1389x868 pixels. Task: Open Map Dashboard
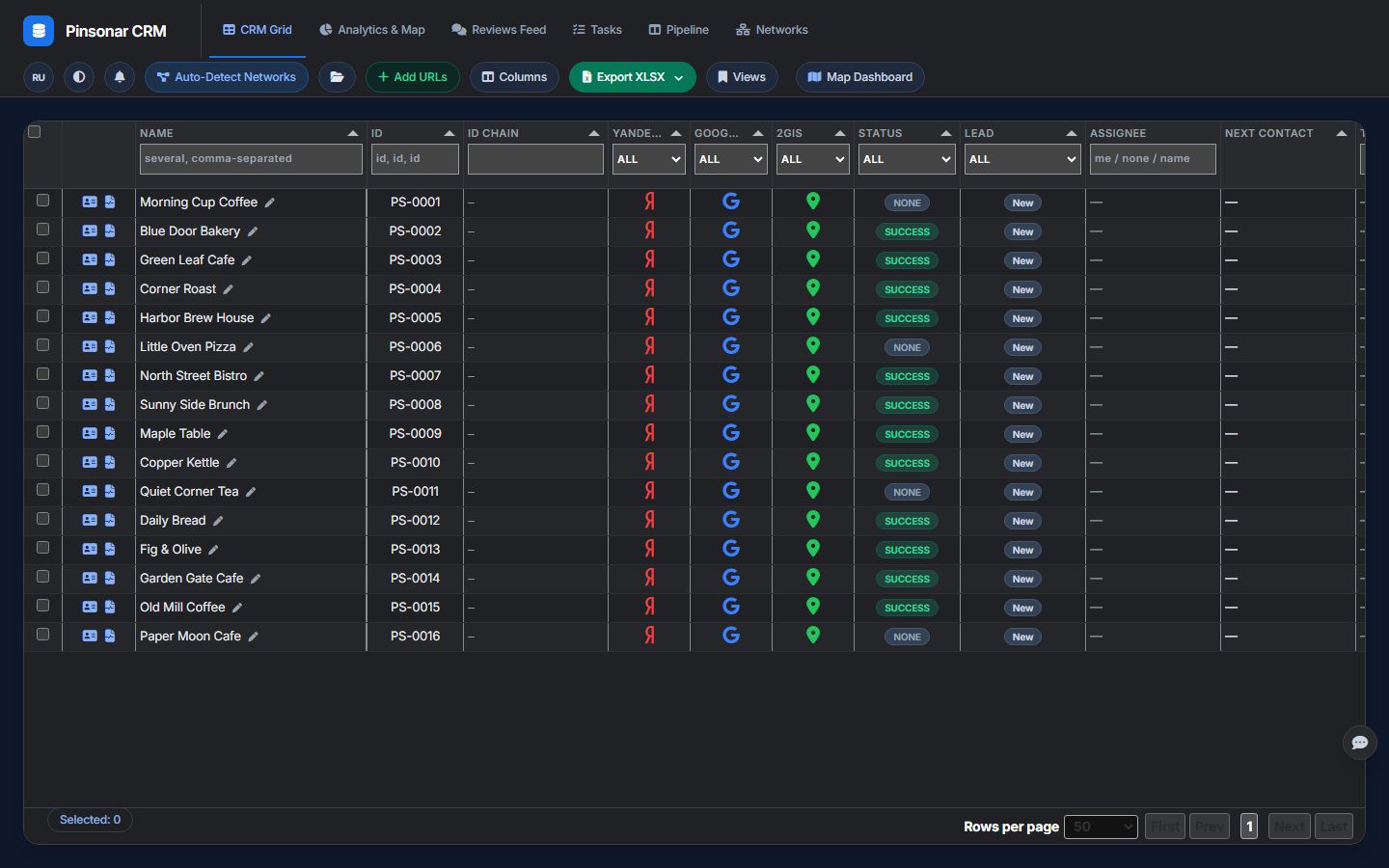tap(860, 77)
